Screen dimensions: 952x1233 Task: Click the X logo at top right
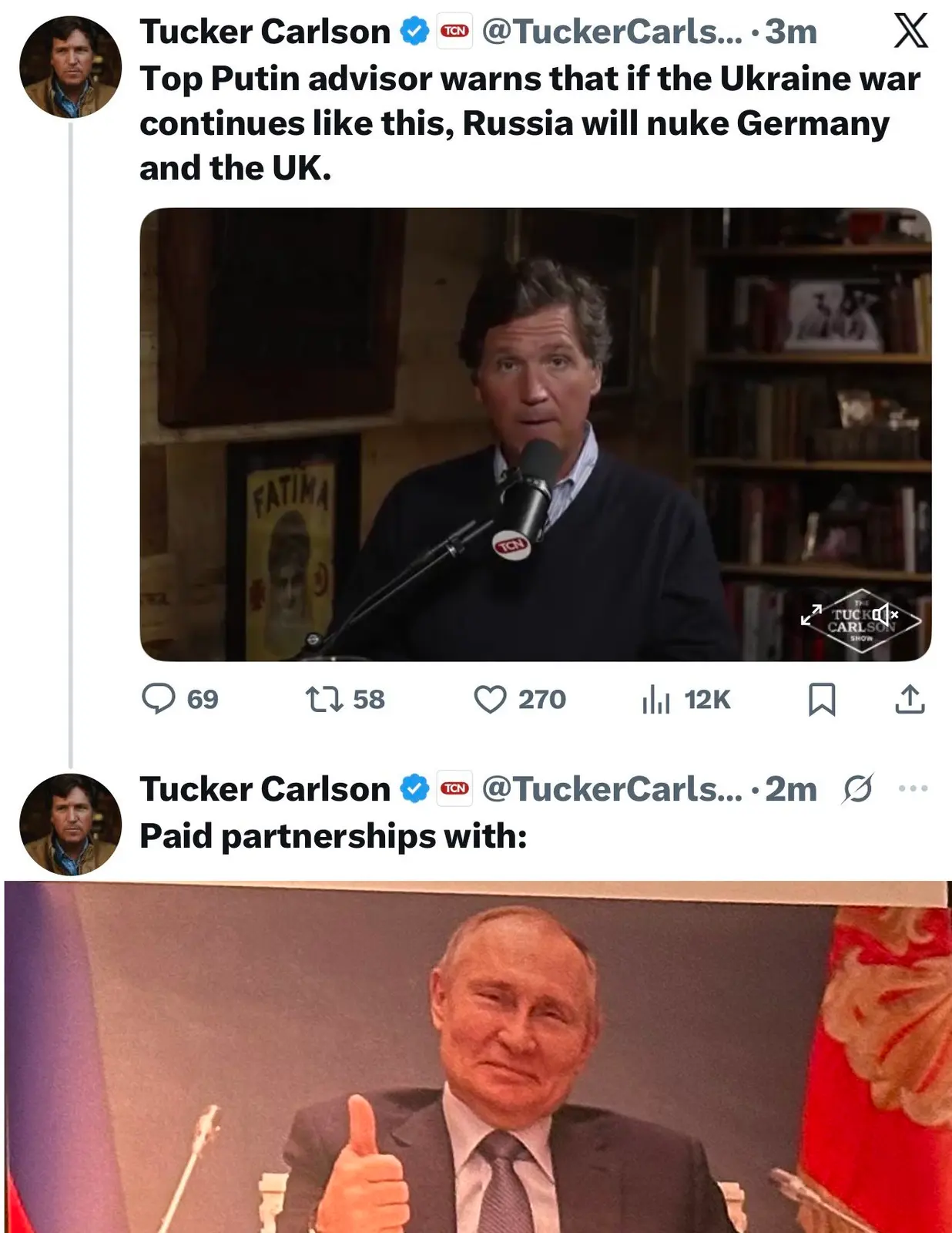910,32
